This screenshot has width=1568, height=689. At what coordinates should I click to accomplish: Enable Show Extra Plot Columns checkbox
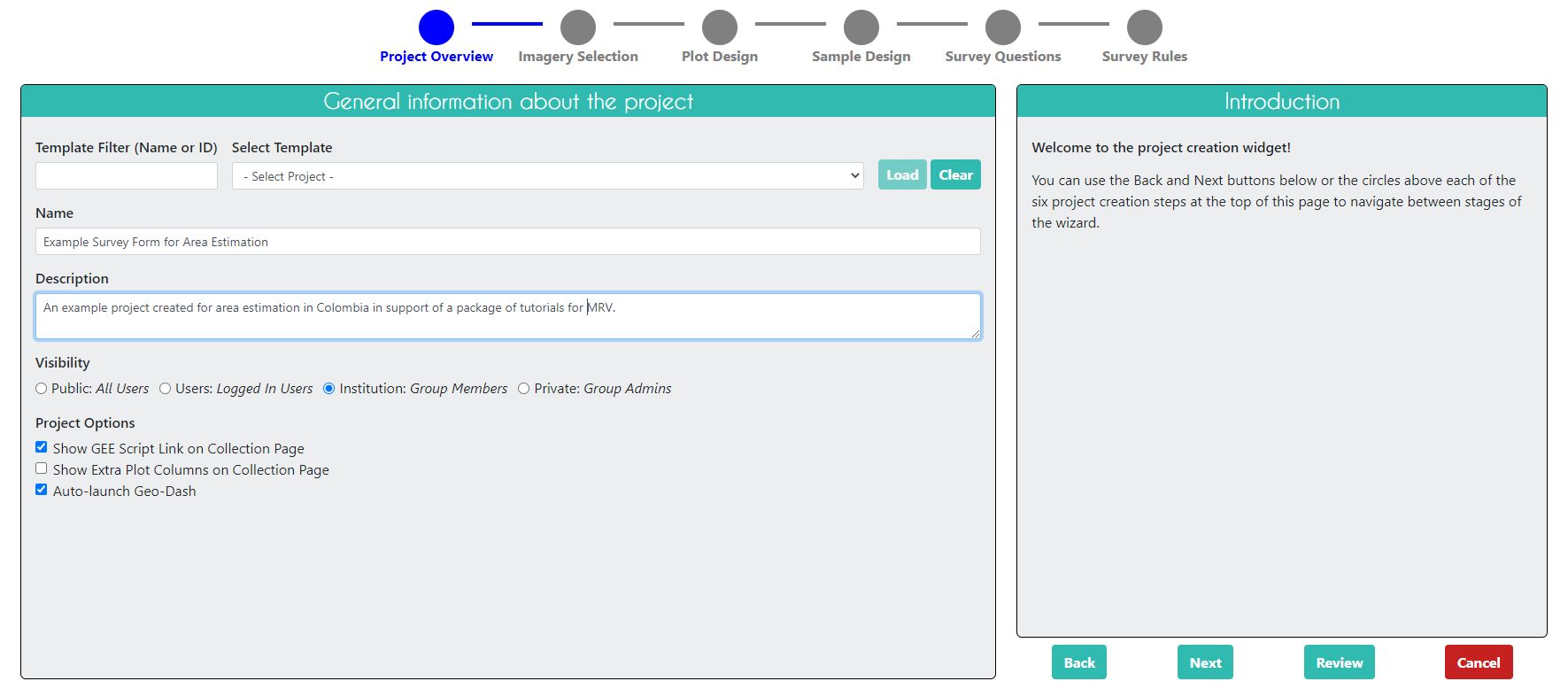(x=42, y=468)
